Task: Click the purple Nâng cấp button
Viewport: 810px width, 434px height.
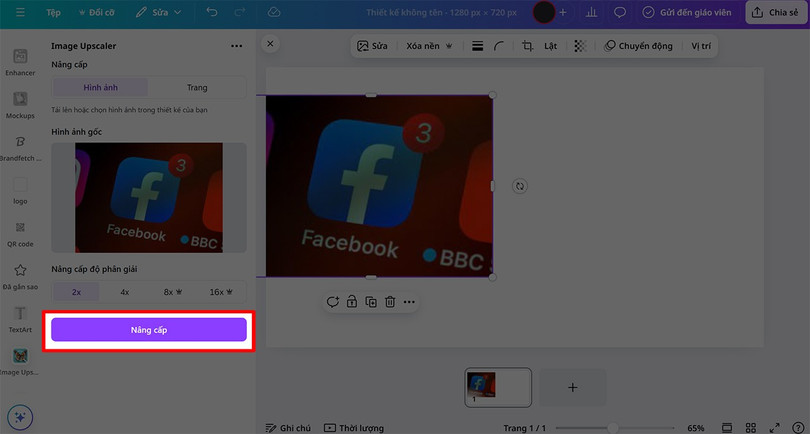Action: tap(148, 330)
